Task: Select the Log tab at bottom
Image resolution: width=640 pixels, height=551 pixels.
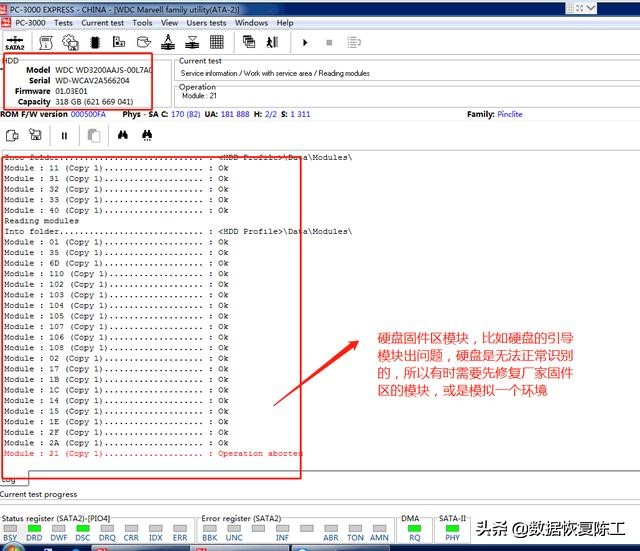Action: (x=14, y=478)
